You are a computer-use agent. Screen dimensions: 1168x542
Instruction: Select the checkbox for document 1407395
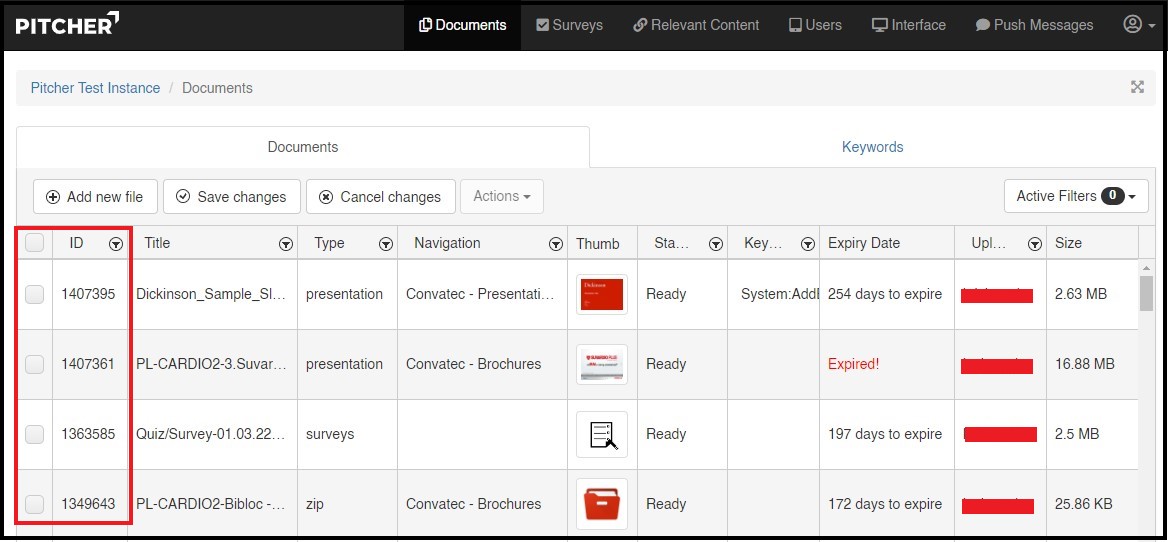34,294
